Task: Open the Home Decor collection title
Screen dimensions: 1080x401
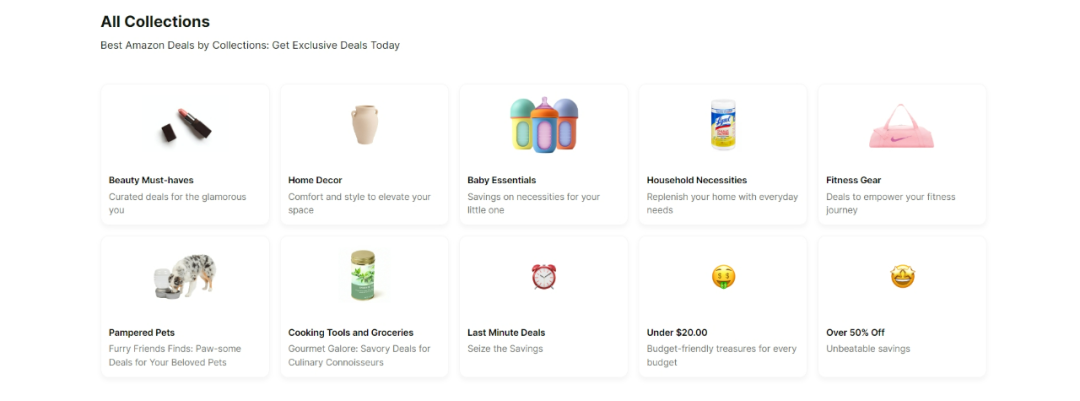Action: (x=315, y=180)
